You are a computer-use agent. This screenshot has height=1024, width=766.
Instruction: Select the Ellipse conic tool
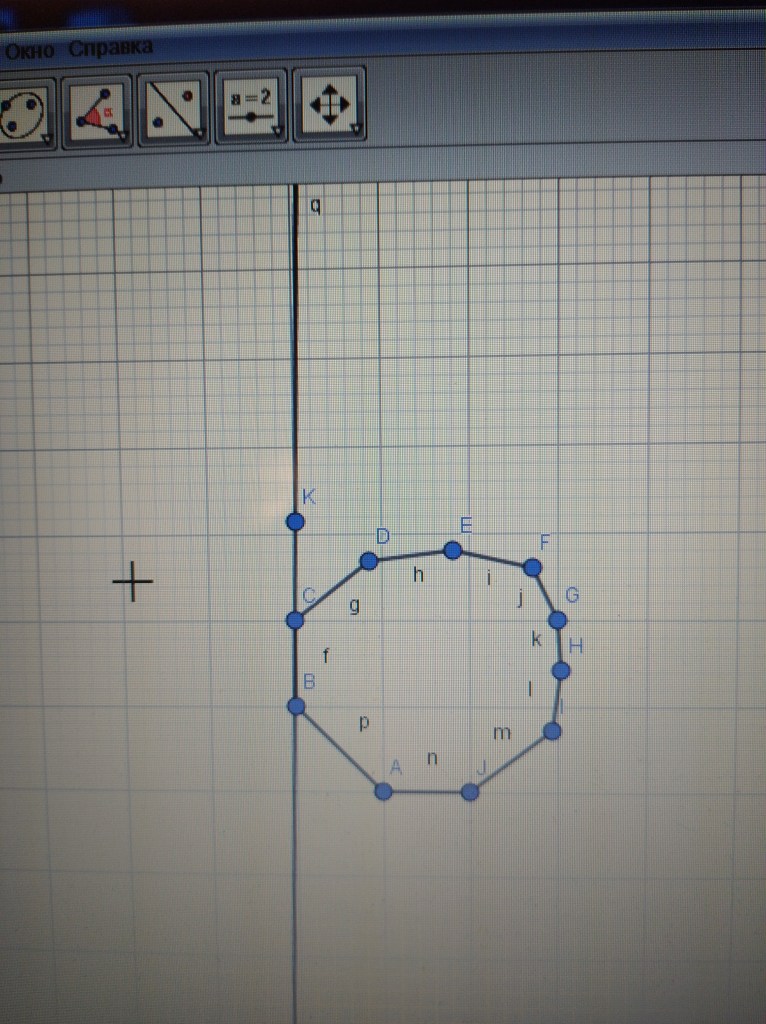pyautogui.click(x=24, y=109)
